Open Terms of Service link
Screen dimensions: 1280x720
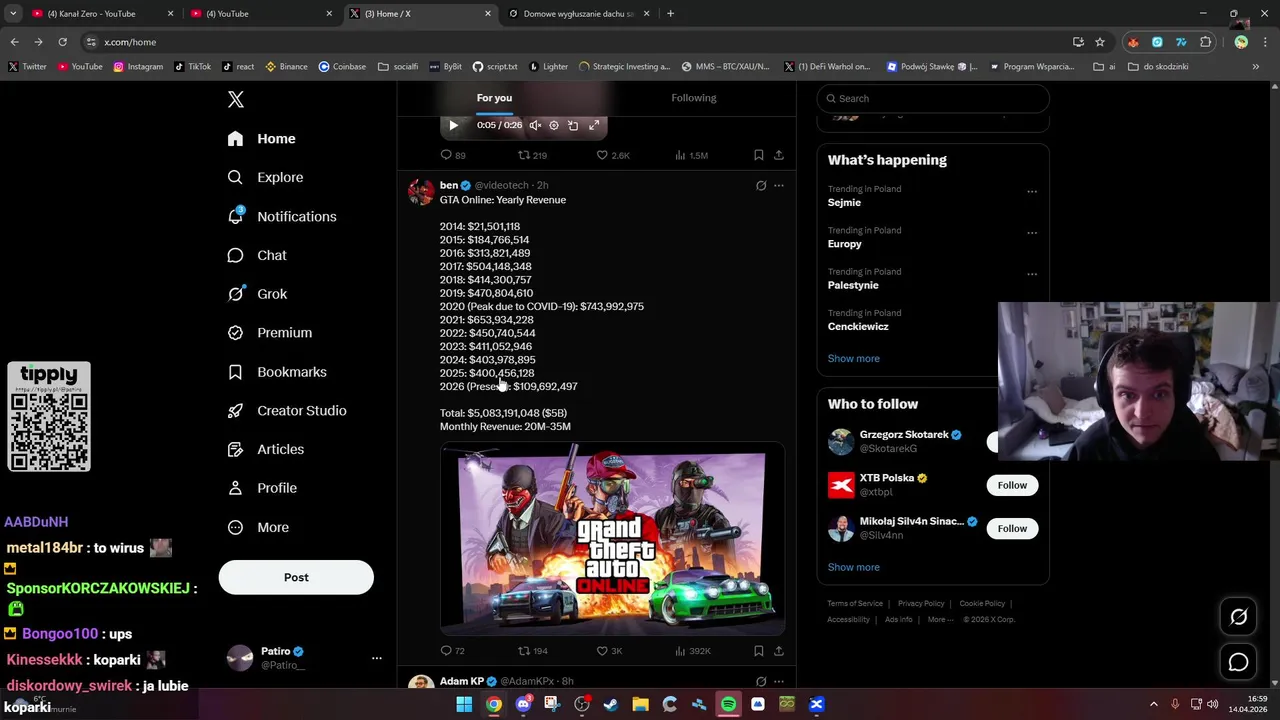[x=855, y=604]
